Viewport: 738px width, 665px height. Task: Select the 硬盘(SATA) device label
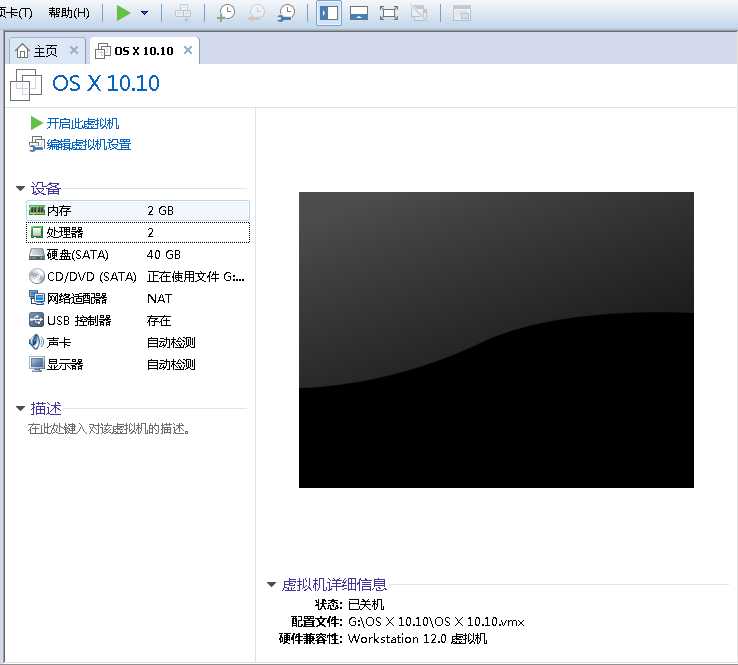pos(78,255)
